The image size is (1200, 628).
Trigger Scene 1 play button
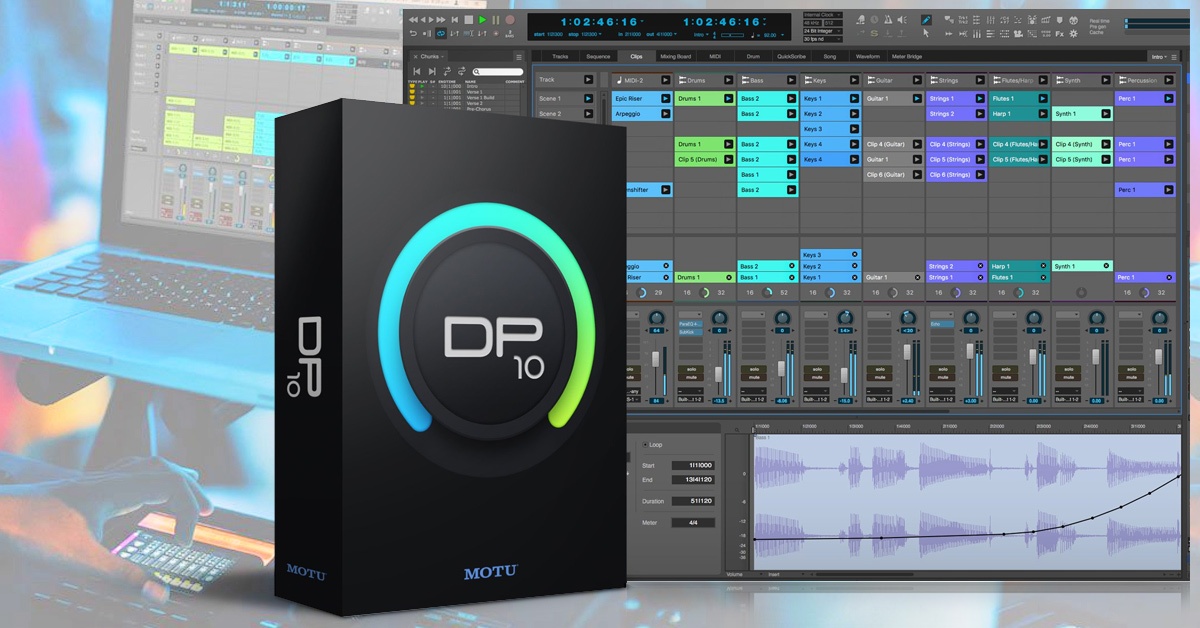tap(588, 99)
